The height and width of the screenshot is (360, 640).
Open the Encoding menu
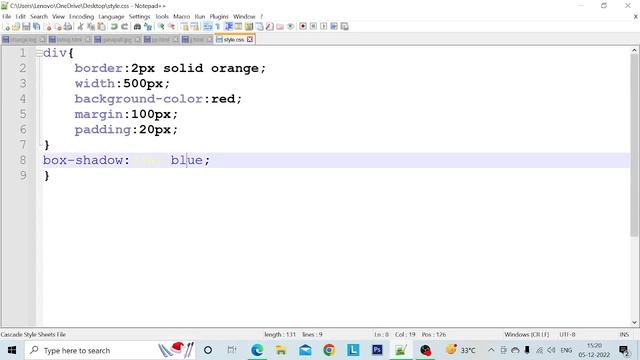coord(81,17)
